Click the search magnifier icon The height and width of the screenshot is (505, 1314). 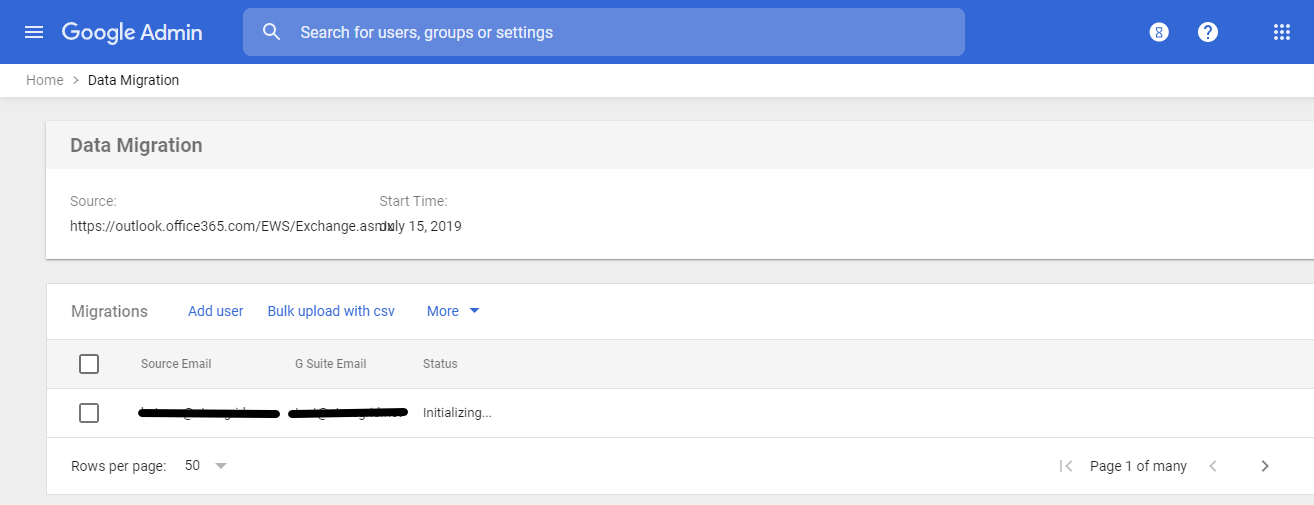coord(271,32)
